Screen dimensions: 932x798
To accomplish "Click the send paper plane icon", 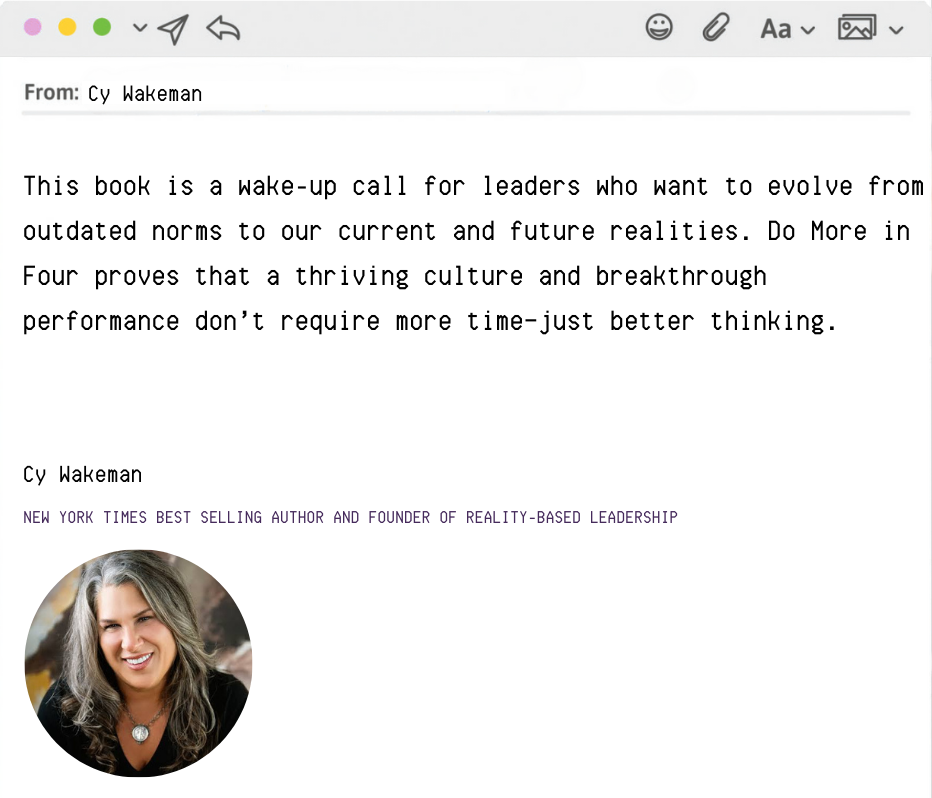I will (x=173, y=29).
